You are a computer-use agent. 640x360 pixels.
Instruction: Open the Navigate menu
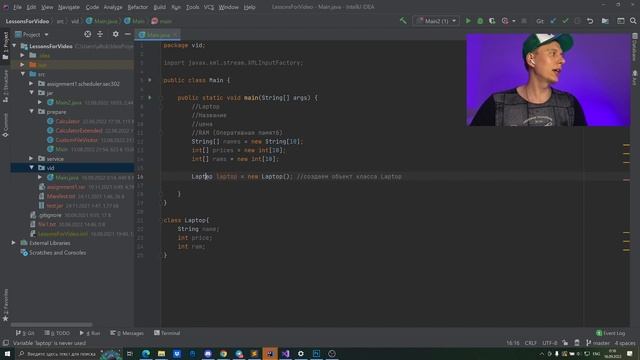[69, 7]
